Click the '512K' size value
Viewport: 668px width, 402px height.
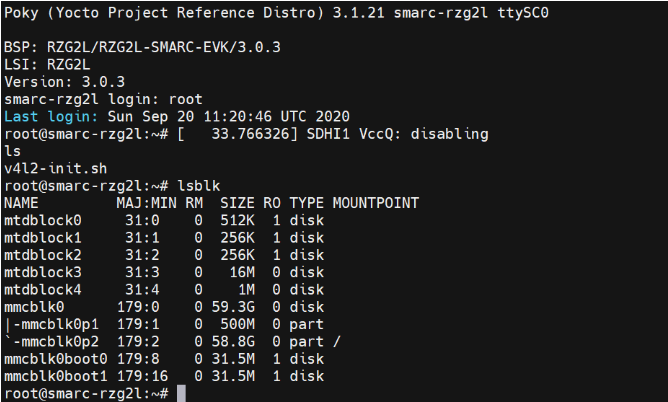point(237,221)
